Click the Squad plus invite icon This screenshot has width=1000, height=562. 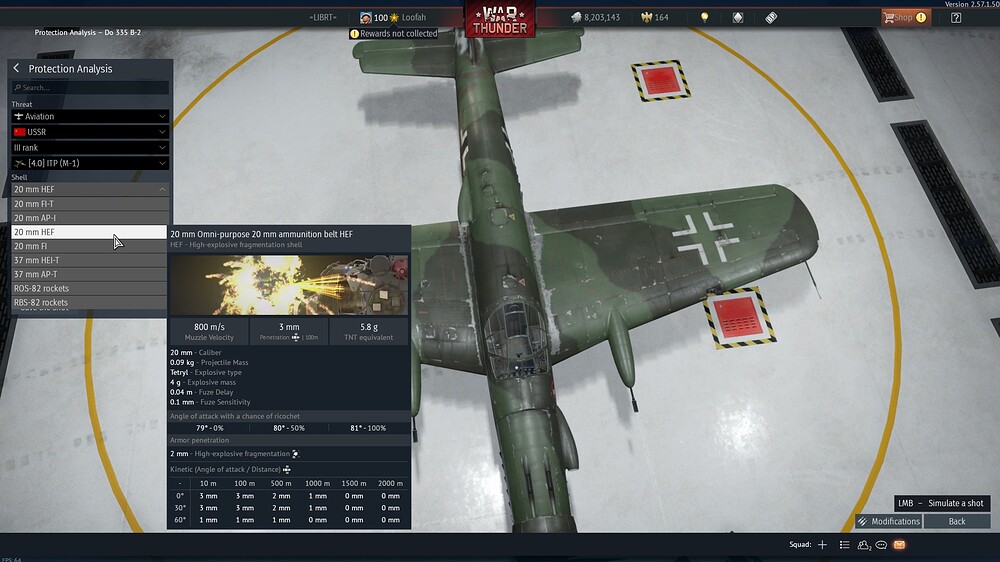pyautogui.click(x=823, y=544)
